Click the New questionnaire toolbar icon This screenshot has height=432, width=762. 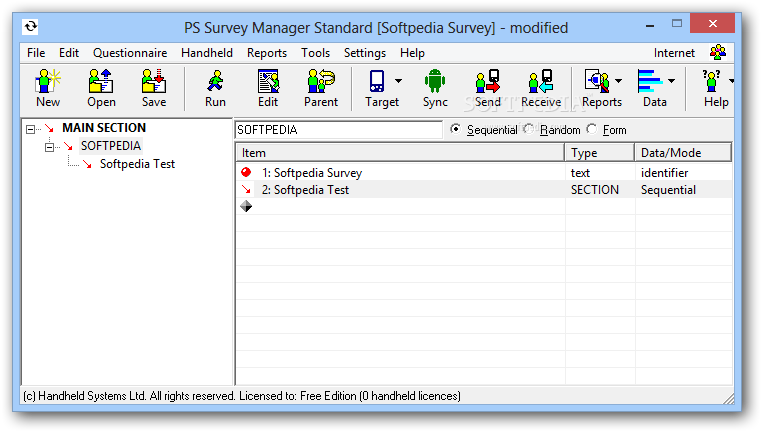47,87
